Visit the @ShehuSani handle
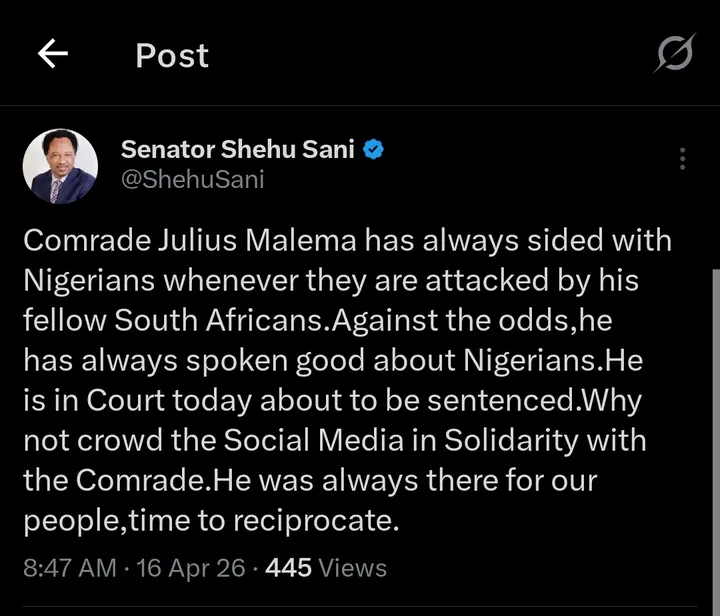Viewport: 720px width, 616px height. (x=193, y=180)
